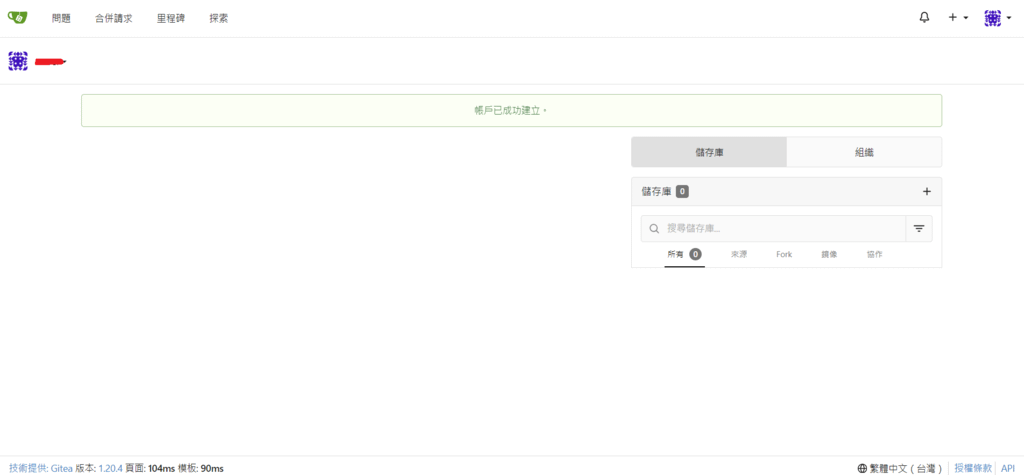Open the 探索 menu item

point(219,18)
